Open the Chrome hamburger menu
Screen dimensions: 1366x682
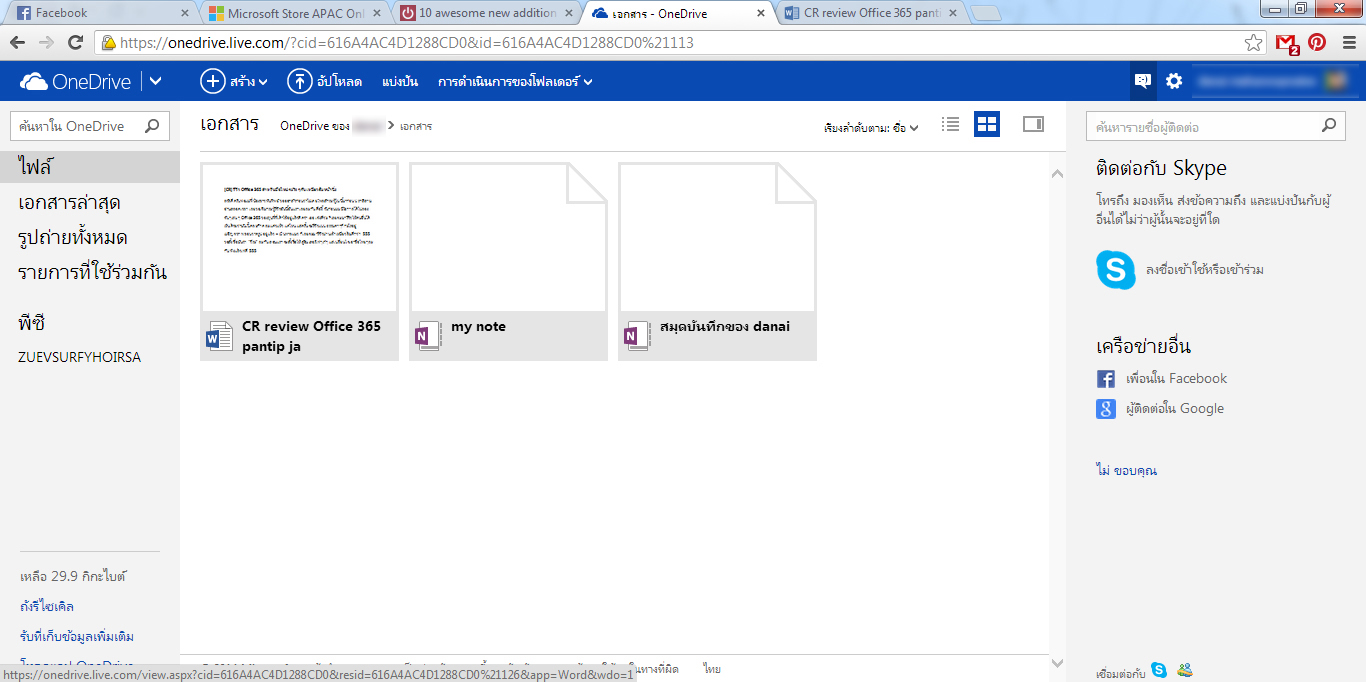tap(1347, 43)
